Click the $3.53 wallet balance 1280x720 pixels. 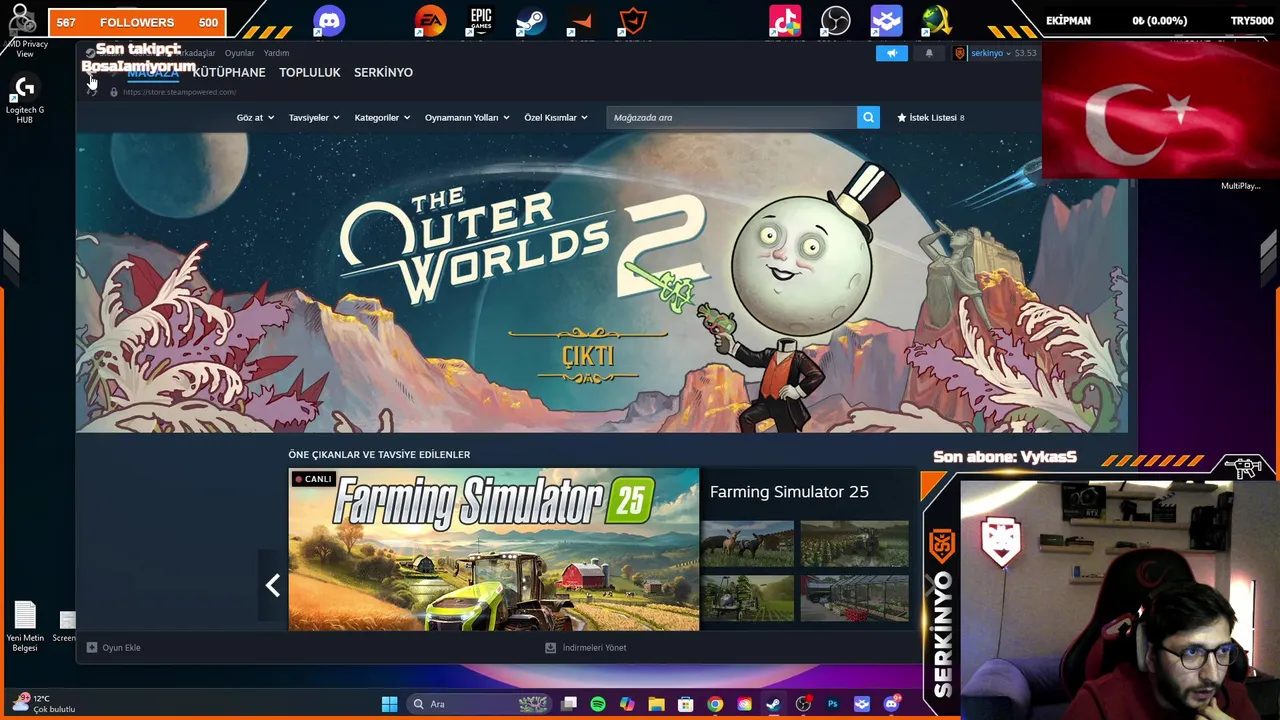point(1026,53)
